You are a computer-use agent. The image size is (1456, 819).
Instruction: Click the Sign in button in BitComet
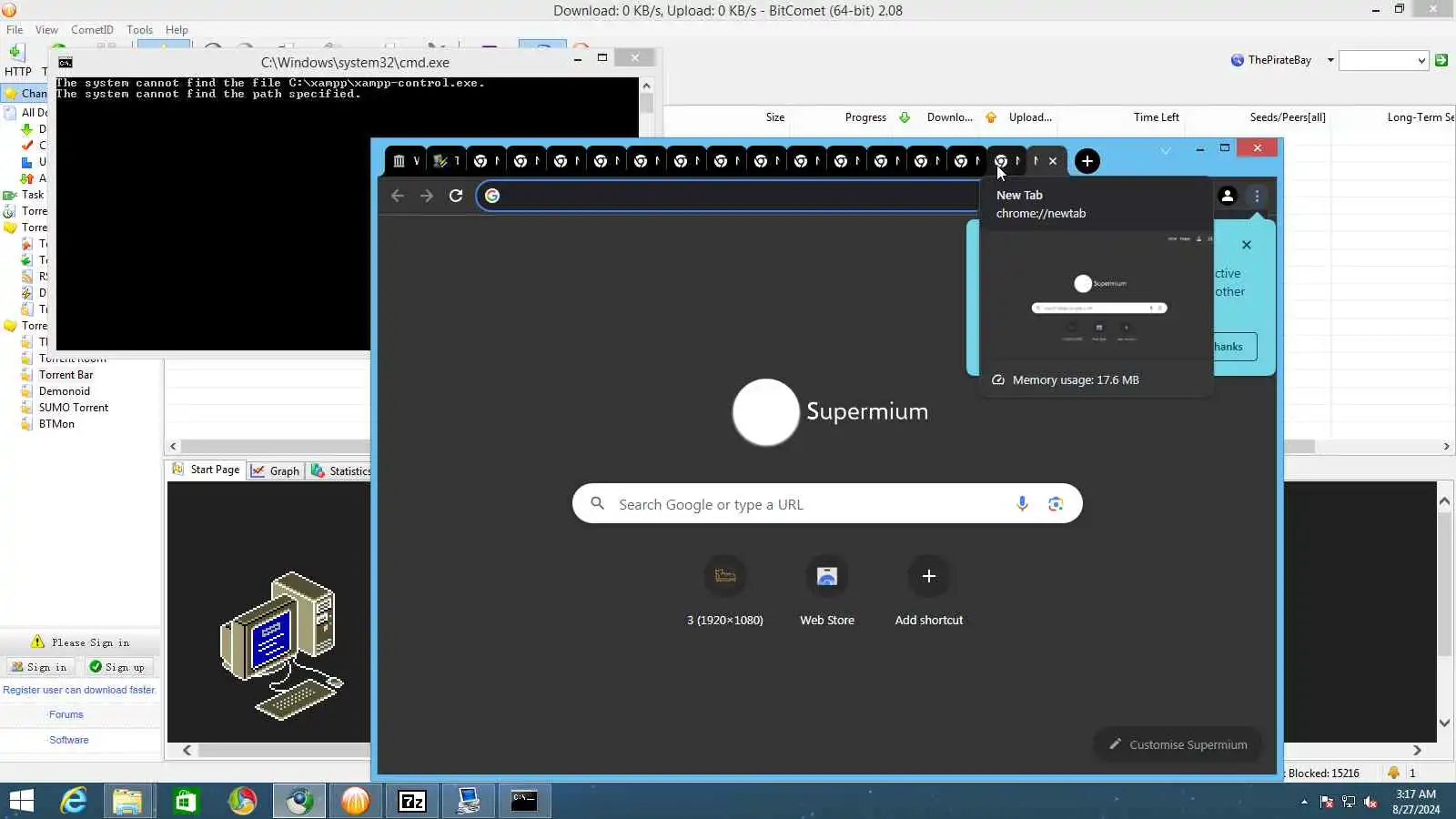pos(39,667)
